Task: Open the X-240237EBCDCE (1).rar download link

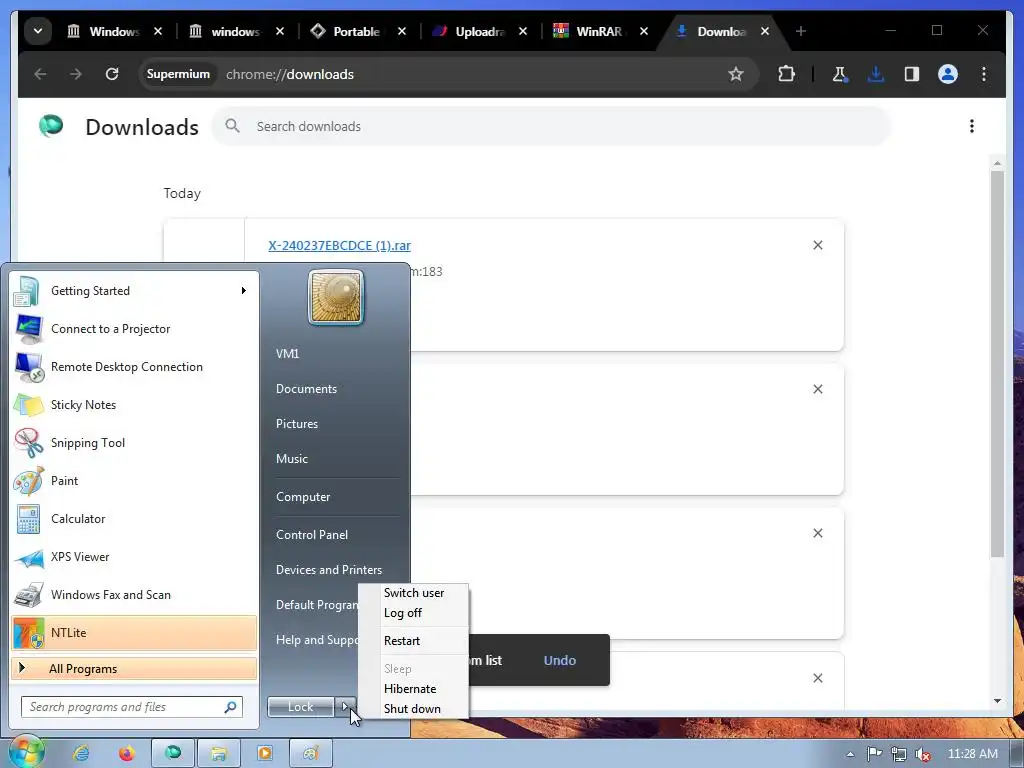Action: [x=339, y=246]
